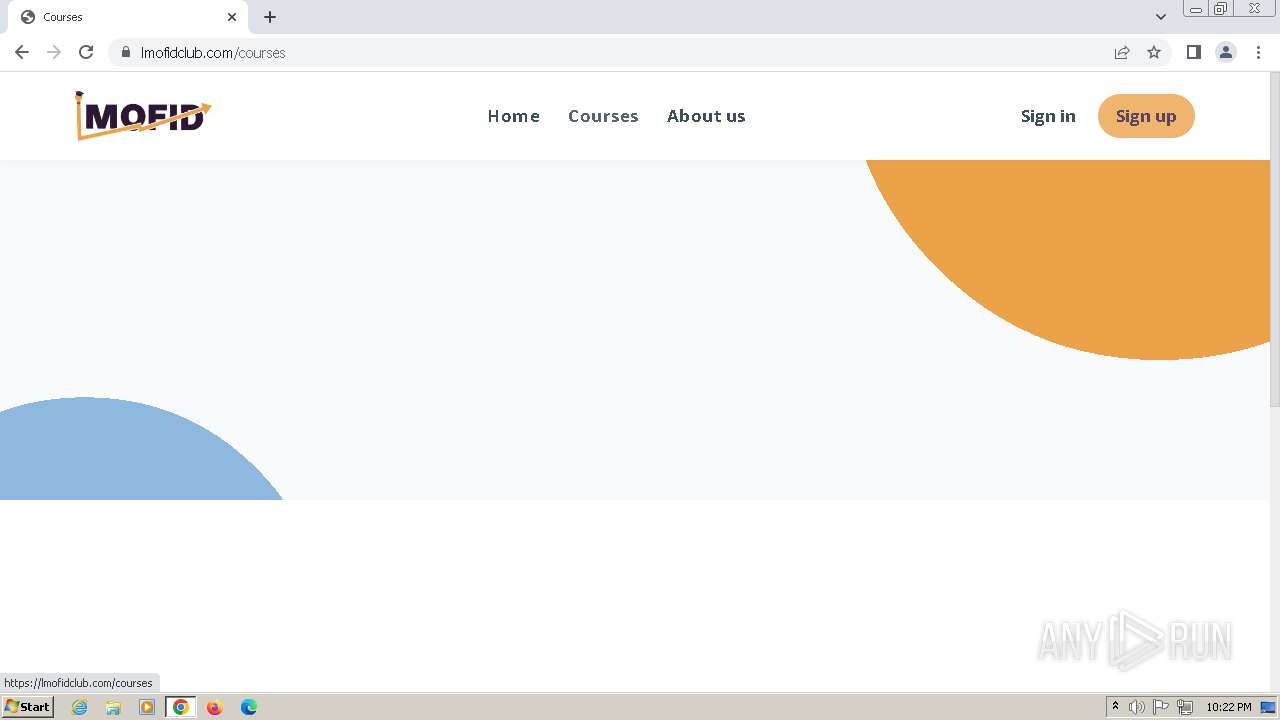Open the Chrome profile avatar
Image resolution: width=1280 pixels, height=720 pixels.
pos(1226,52)
